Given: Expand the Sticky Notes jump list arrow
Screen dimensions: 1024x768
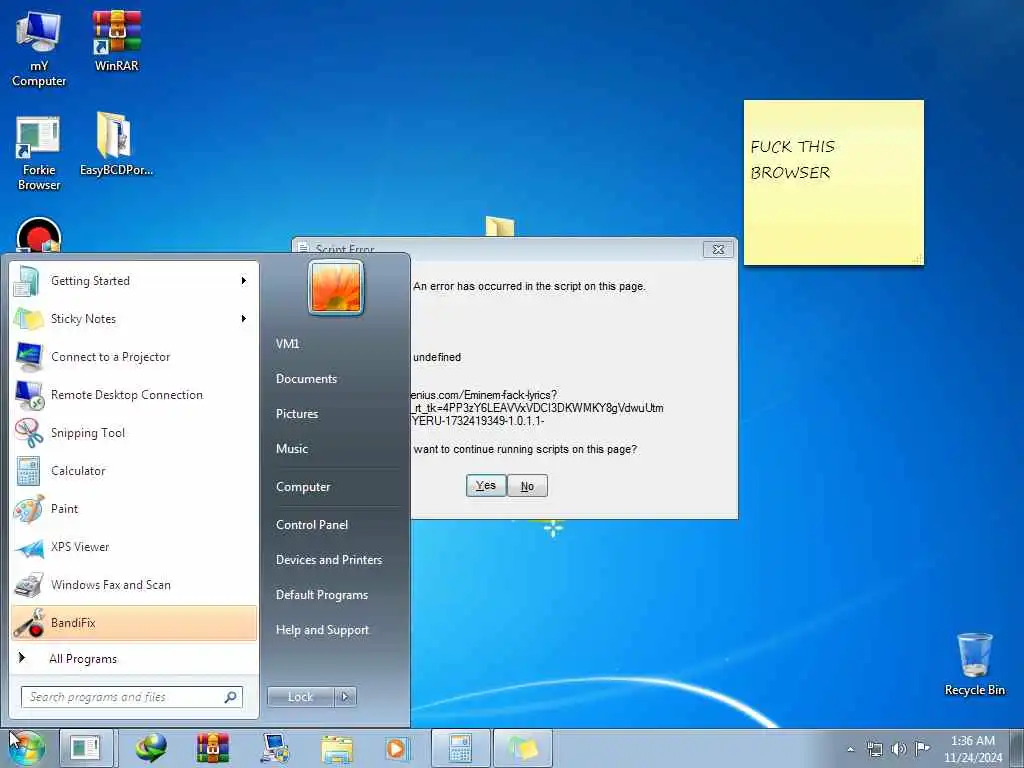Looking at the screenshot, I should 244,319.
